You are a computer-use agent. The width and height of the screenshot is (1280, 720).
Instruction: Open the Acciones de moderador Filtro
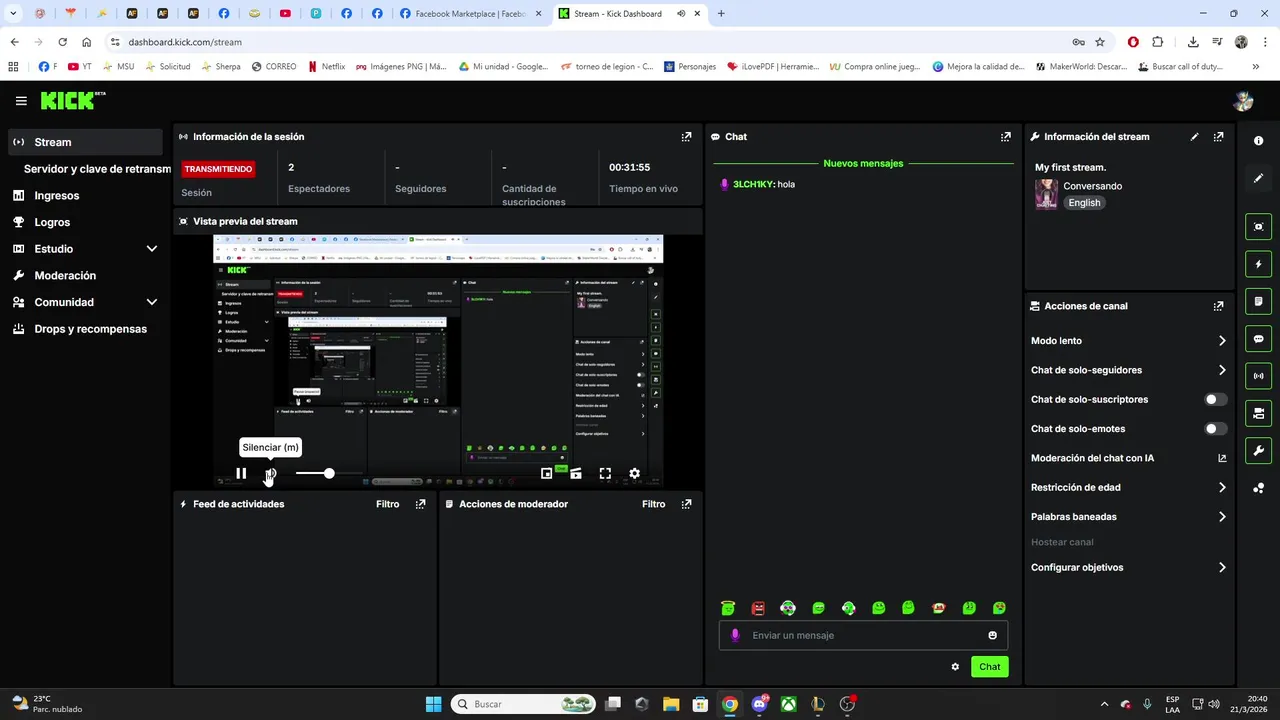(x=654, y=504)
